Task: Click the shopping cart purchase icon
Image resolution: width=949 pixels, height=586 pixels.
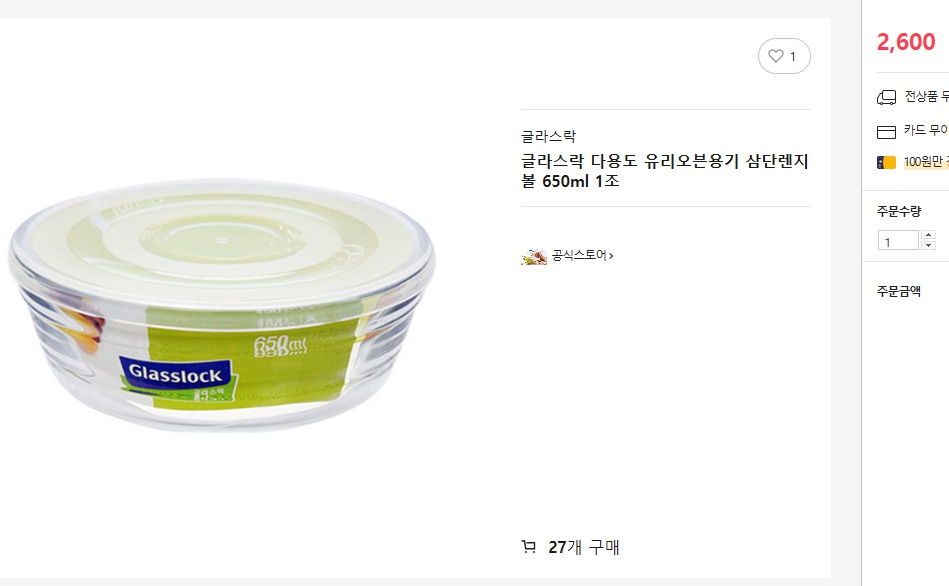Action: coord(528,547)
